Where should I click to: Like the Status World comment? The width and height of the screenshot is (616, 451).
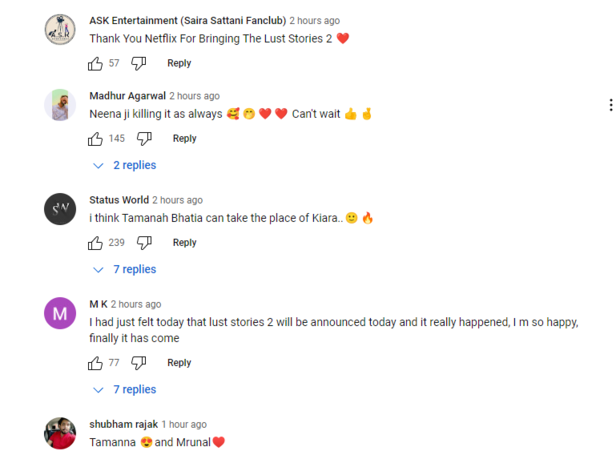96,243
